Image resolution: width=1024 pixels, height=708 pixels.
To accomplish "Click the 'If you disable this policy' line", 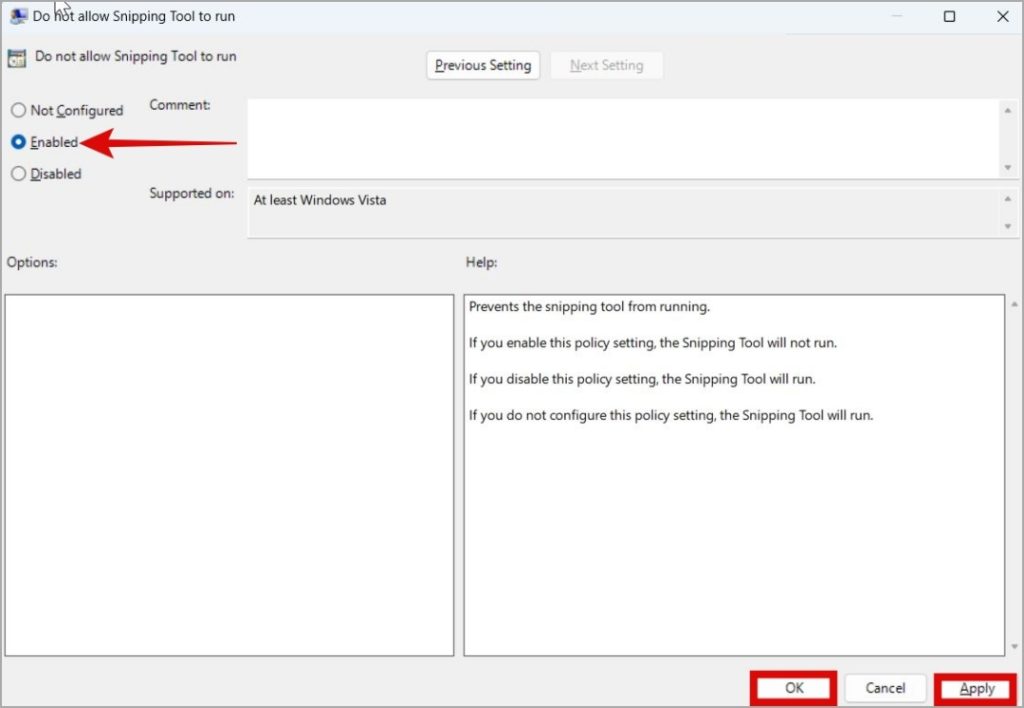I will point(642,379).
